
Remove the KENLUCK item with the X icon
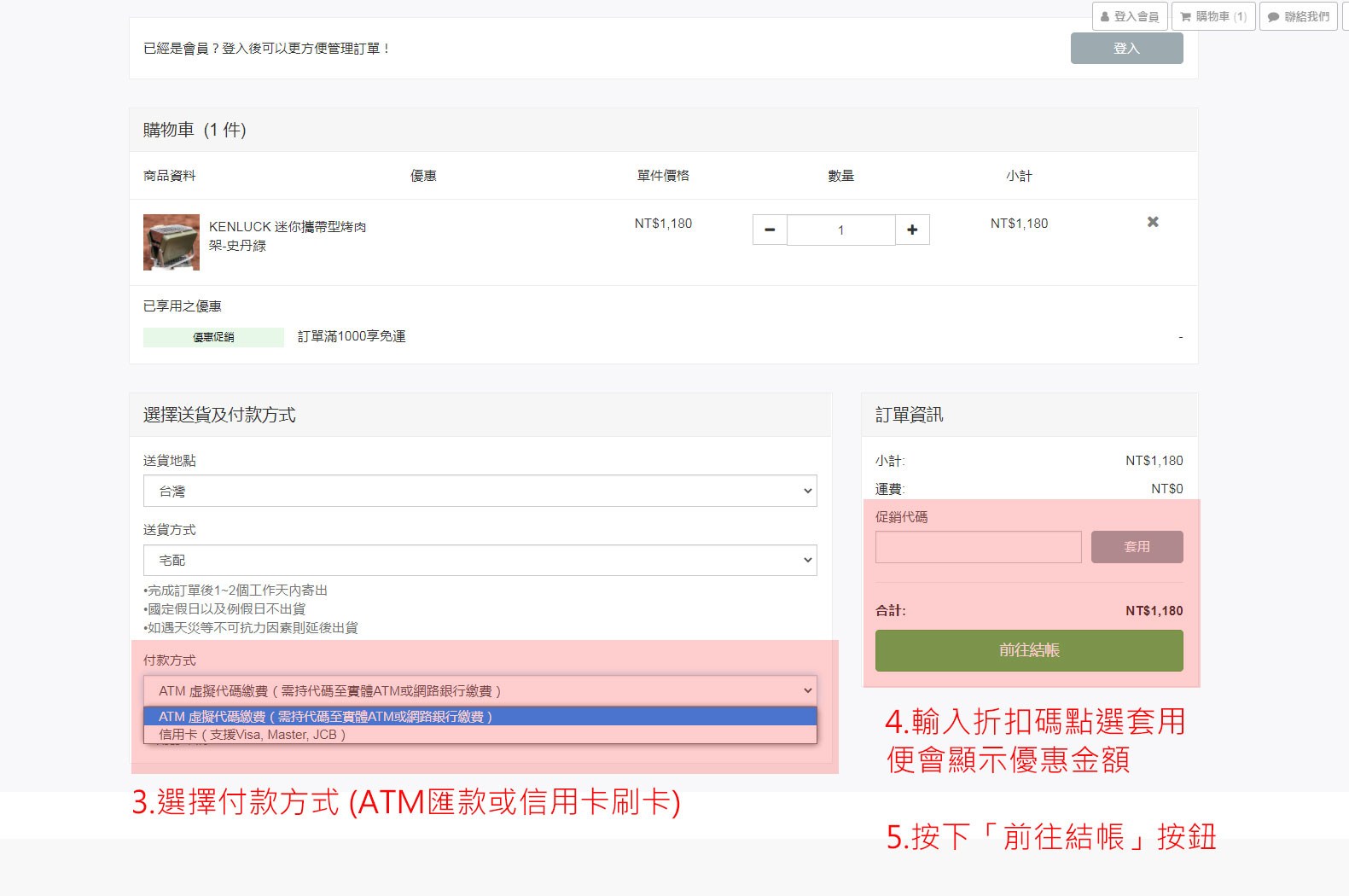[1153, 222]
